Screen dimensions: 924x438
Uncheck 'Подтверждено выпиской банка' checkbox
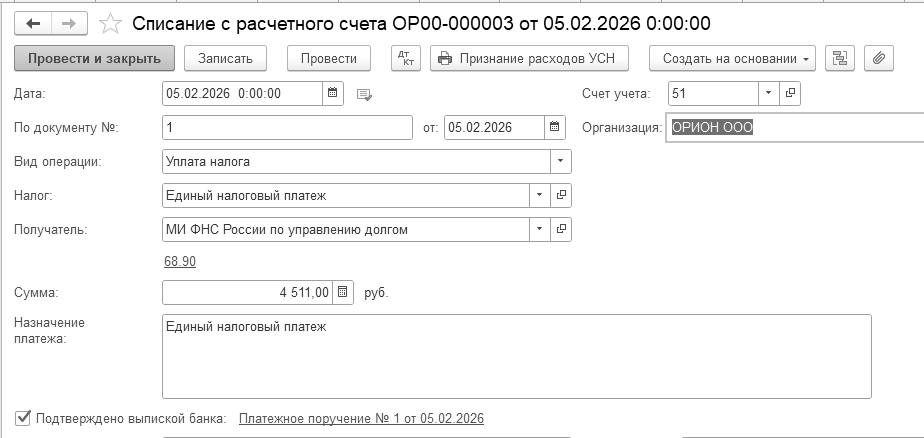tap(23, 419)
